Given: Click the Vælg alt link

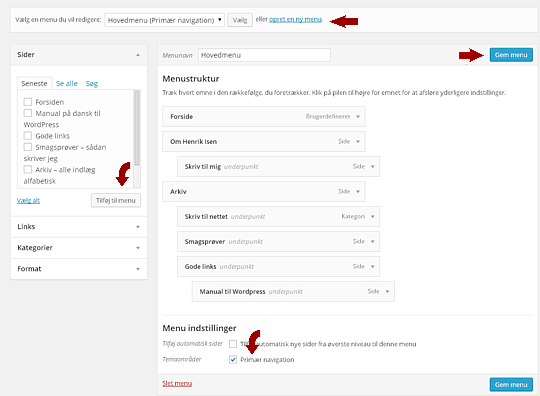Looking at the screenshot, I should pos(28,200).
